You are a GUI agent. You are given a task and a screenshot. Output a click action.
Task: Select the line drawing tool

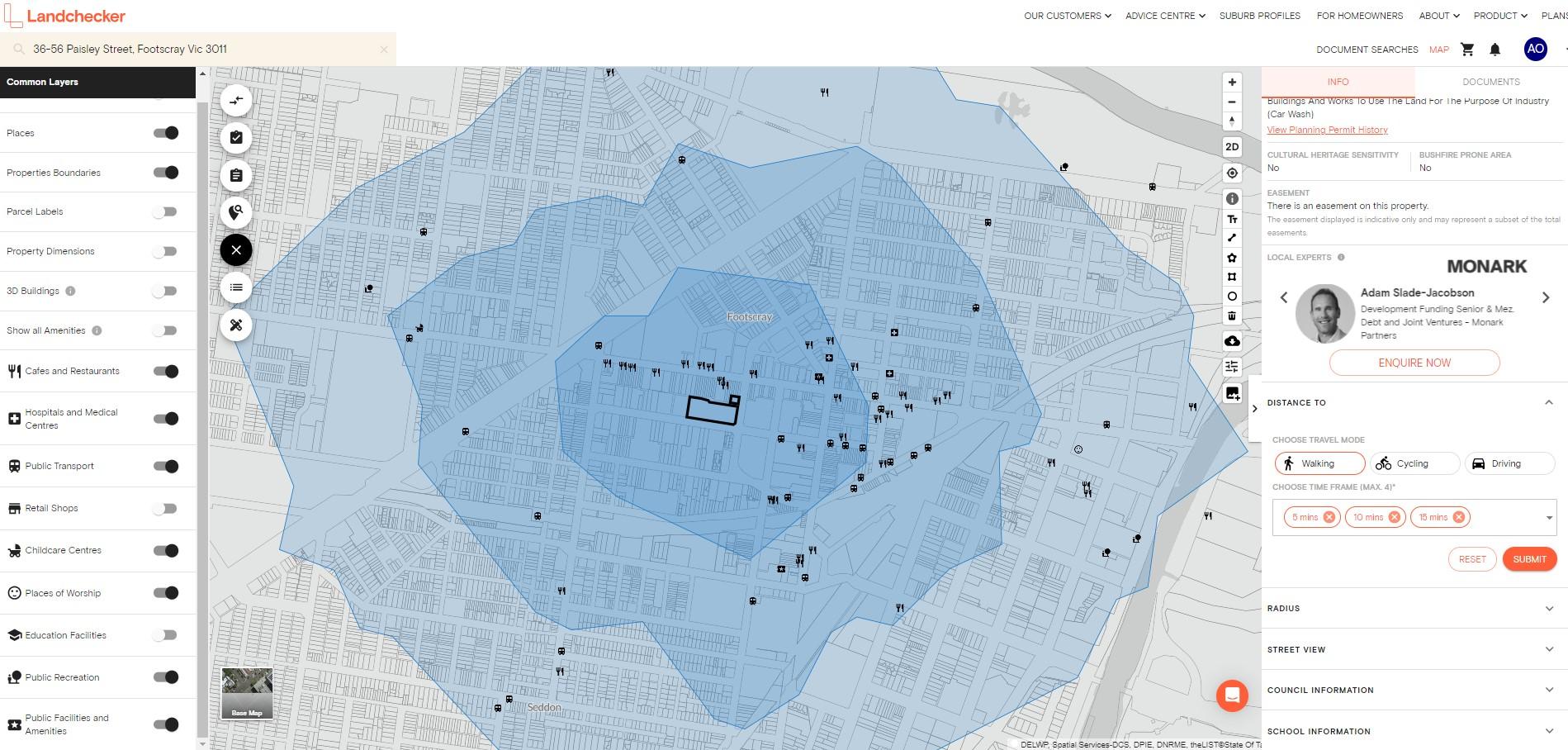[x=1232, y=238]
